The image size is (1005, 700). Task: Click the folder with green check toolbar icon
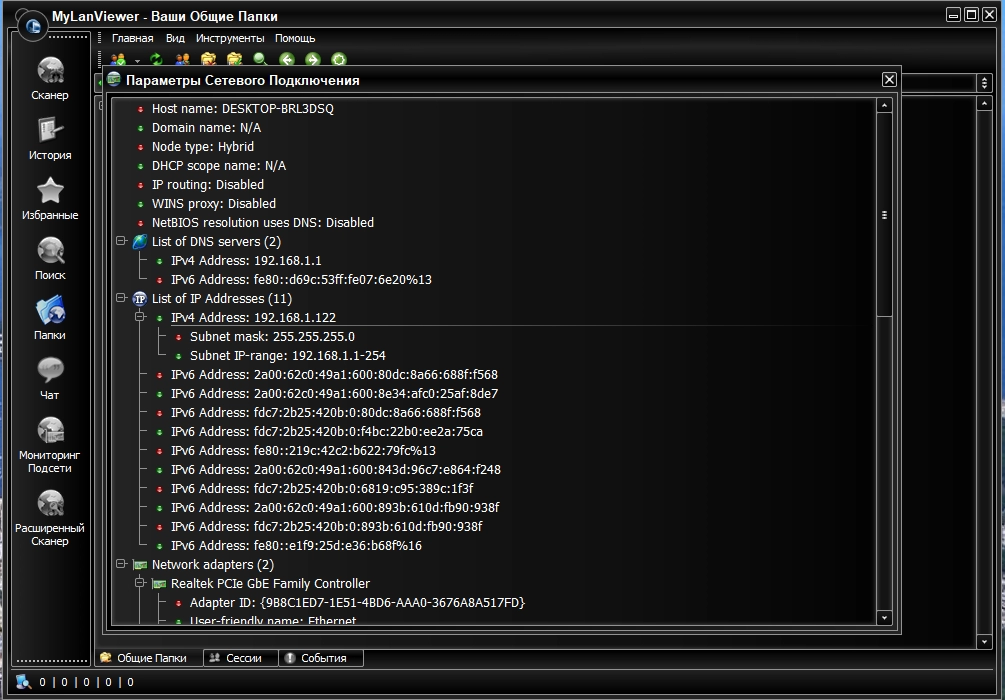pos(235,60)
